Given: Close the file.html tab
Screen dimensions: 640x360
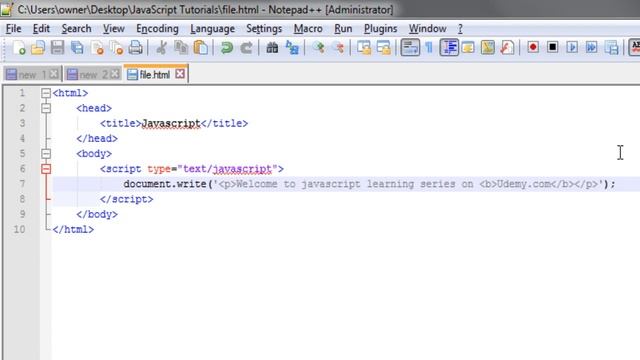Looking at the screenshot, I should click(x=180, y=74).
